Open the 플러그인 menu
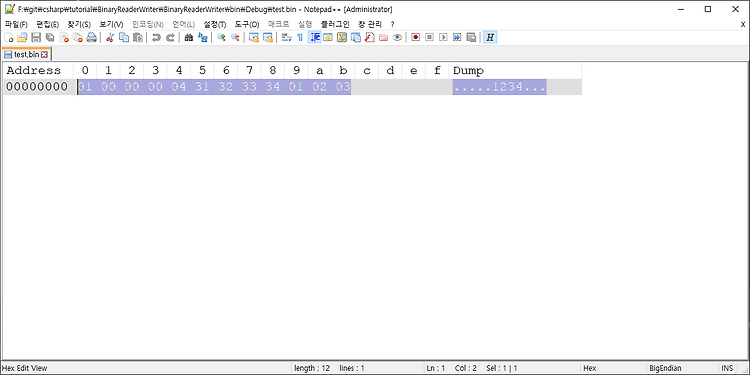The image size is (750, 375). [x=335, y=24]
